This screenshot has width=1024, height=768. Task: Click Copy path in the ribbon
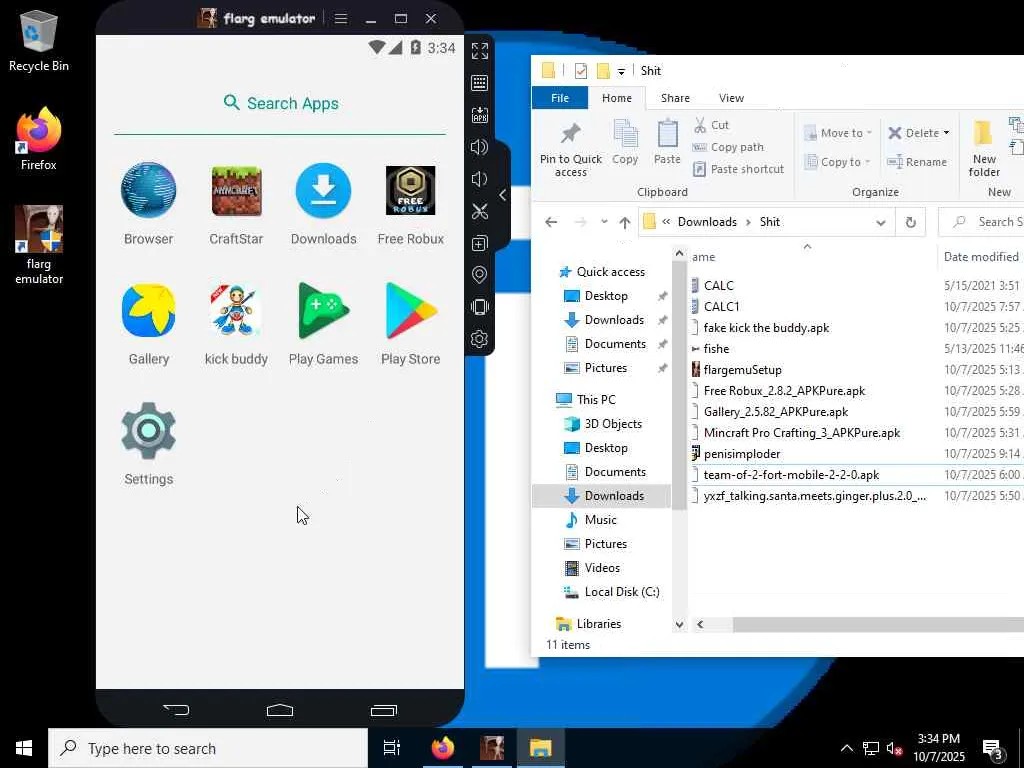click(x=728, y=147)
